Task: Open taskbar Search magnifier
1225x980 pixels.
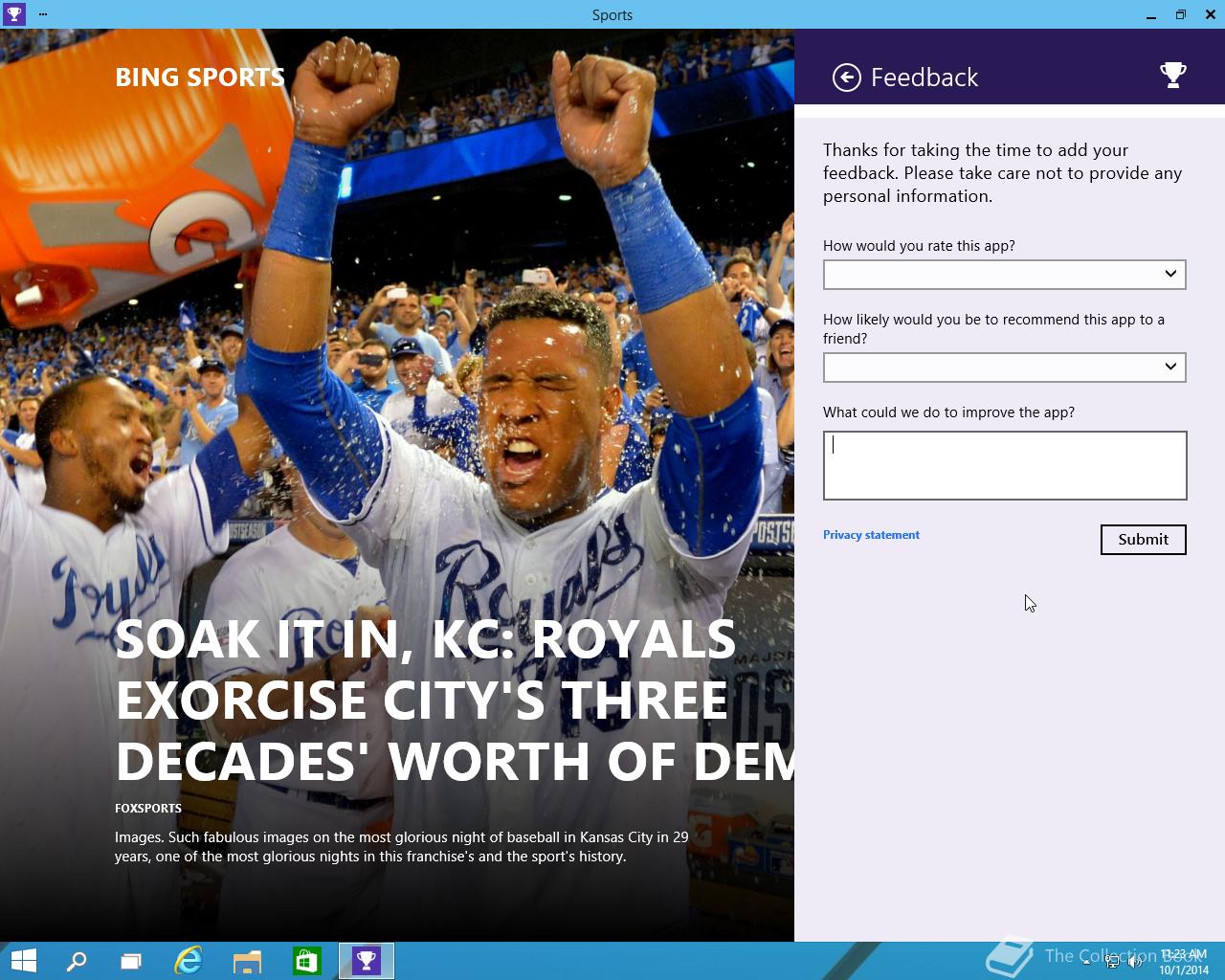Action: pyautogui.click(x=76, y=961)
